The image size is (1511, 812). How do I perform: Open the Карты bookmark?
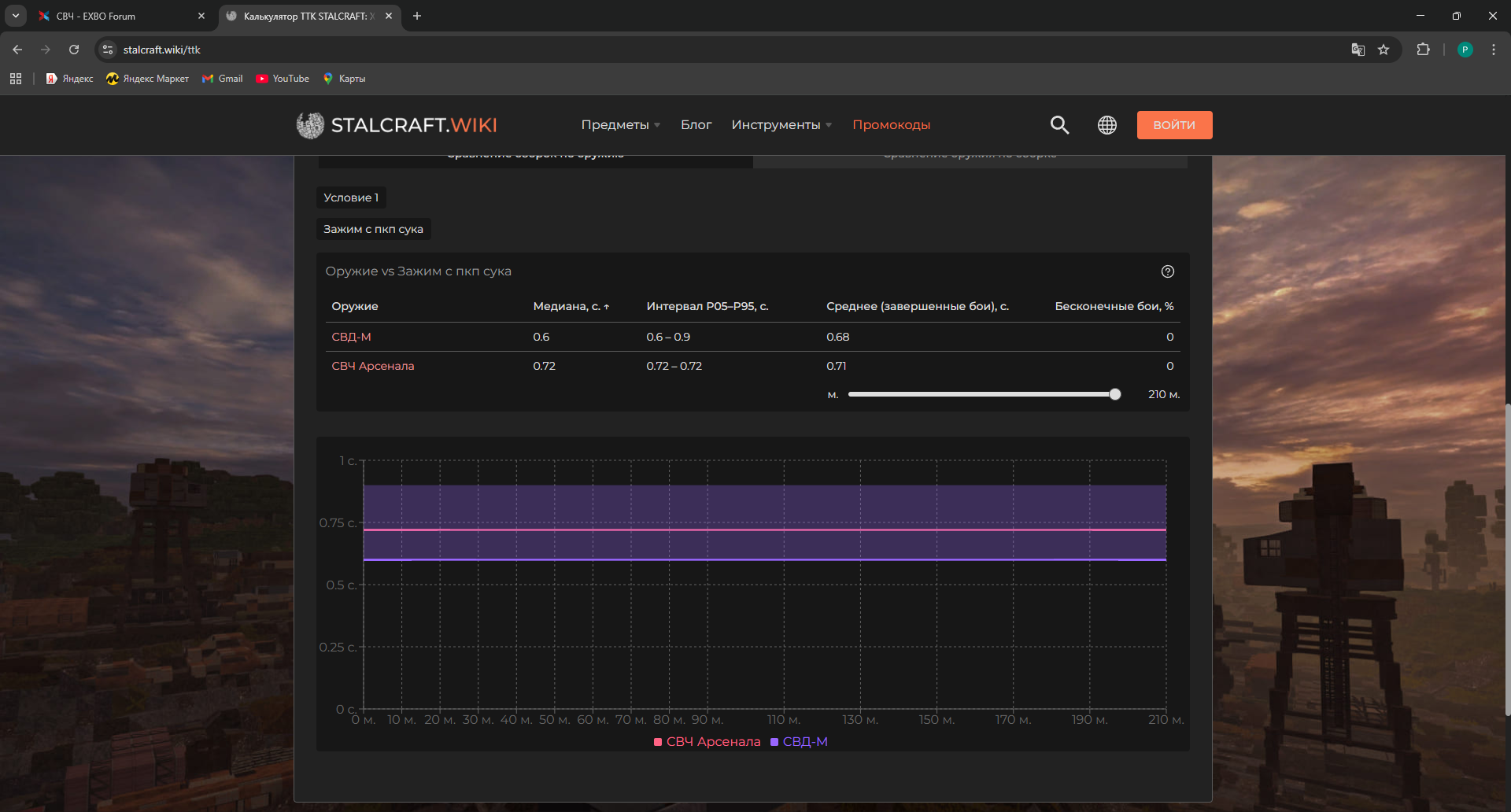(344, 79)
